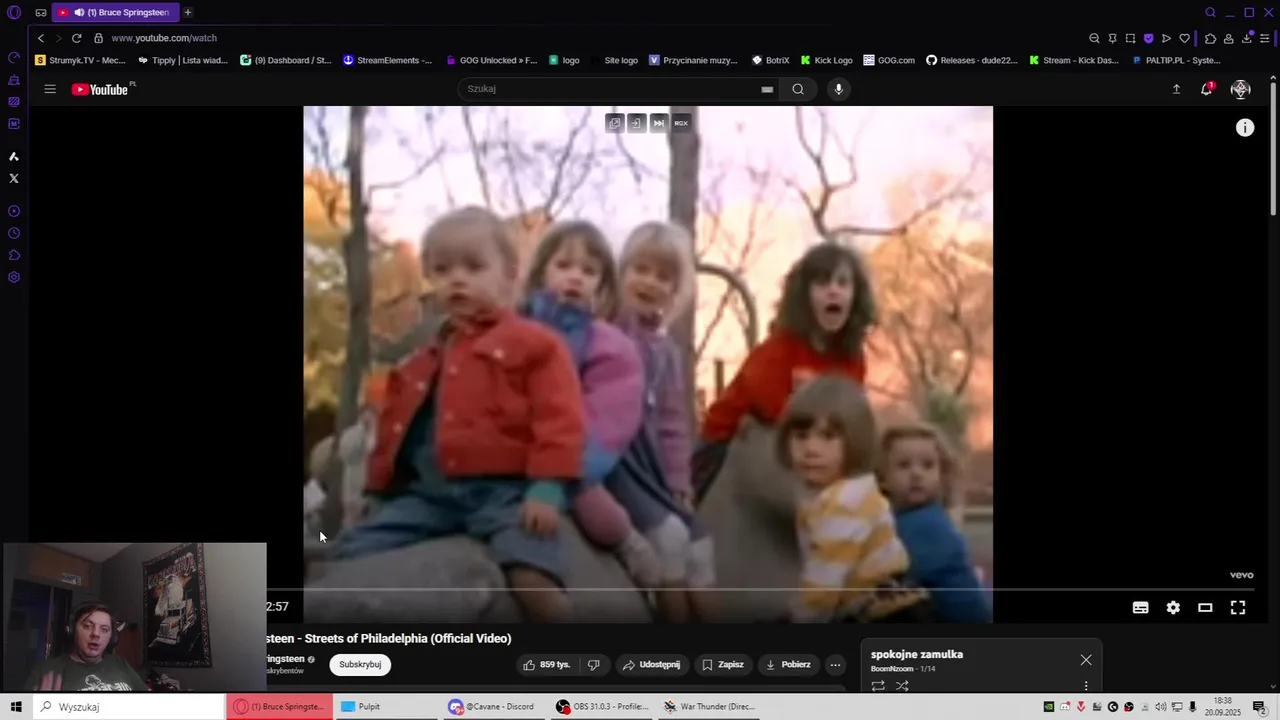
Task: Toggle theater mode on the player
Action: (x=1205, y=607)
